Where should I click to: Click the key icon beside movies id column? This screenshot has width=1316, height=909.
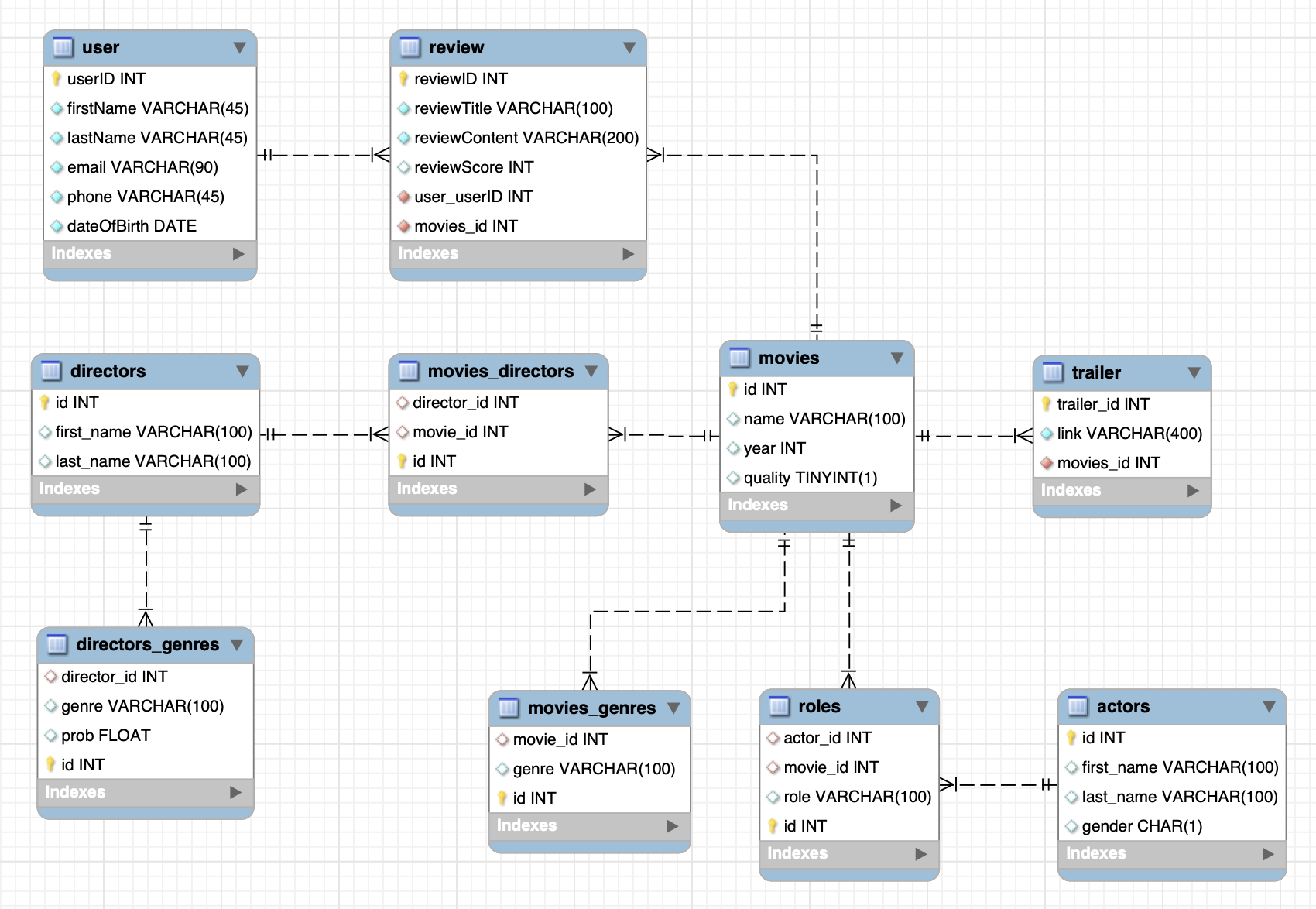click(x=732, y=389)
